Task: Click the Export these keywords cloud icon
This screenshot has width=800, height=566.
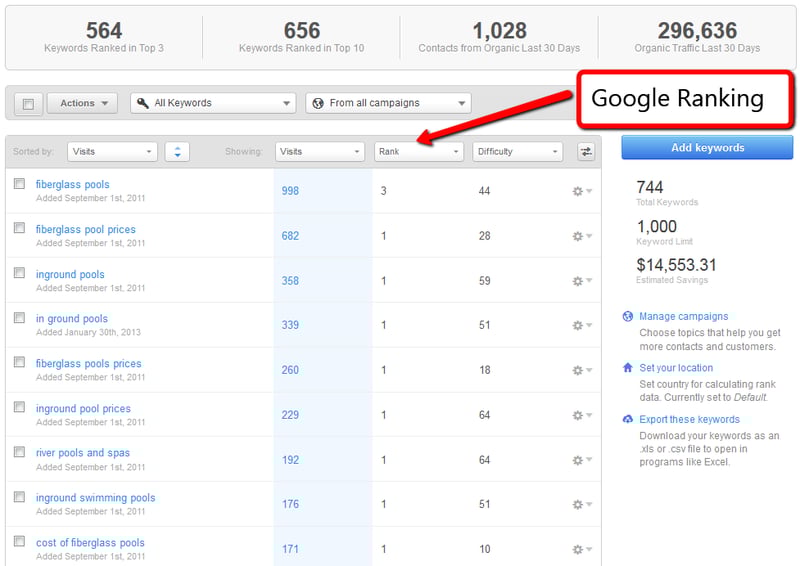Action: pos(628,420)
